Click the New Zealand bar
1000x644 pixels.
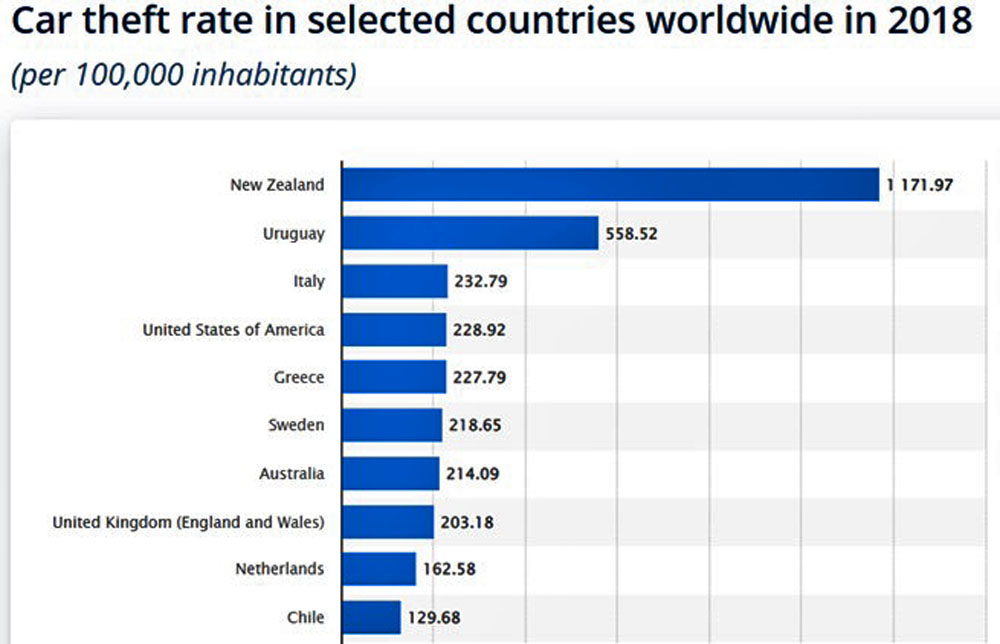pos(610,185)
